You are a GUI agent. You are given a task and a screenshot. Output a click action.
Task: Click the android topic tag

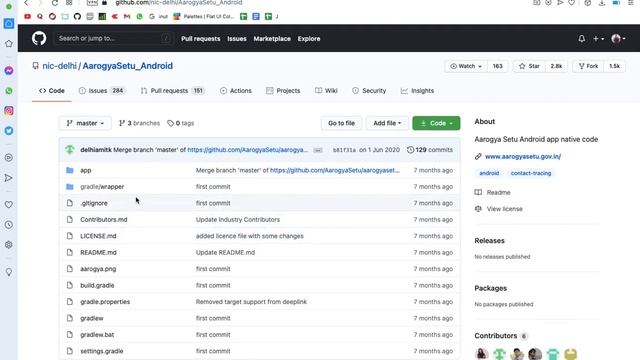(x=489, y=173)
